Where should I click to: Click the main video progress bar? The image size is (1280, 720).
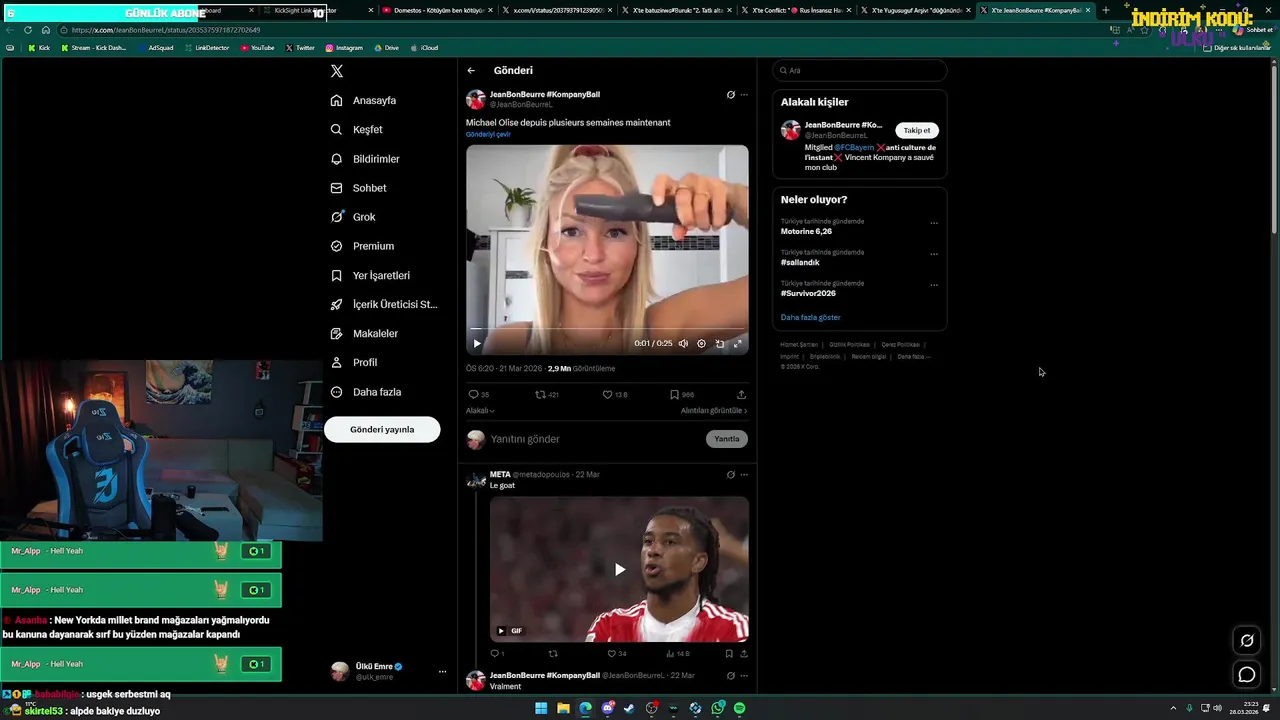(x=607, y=329)
